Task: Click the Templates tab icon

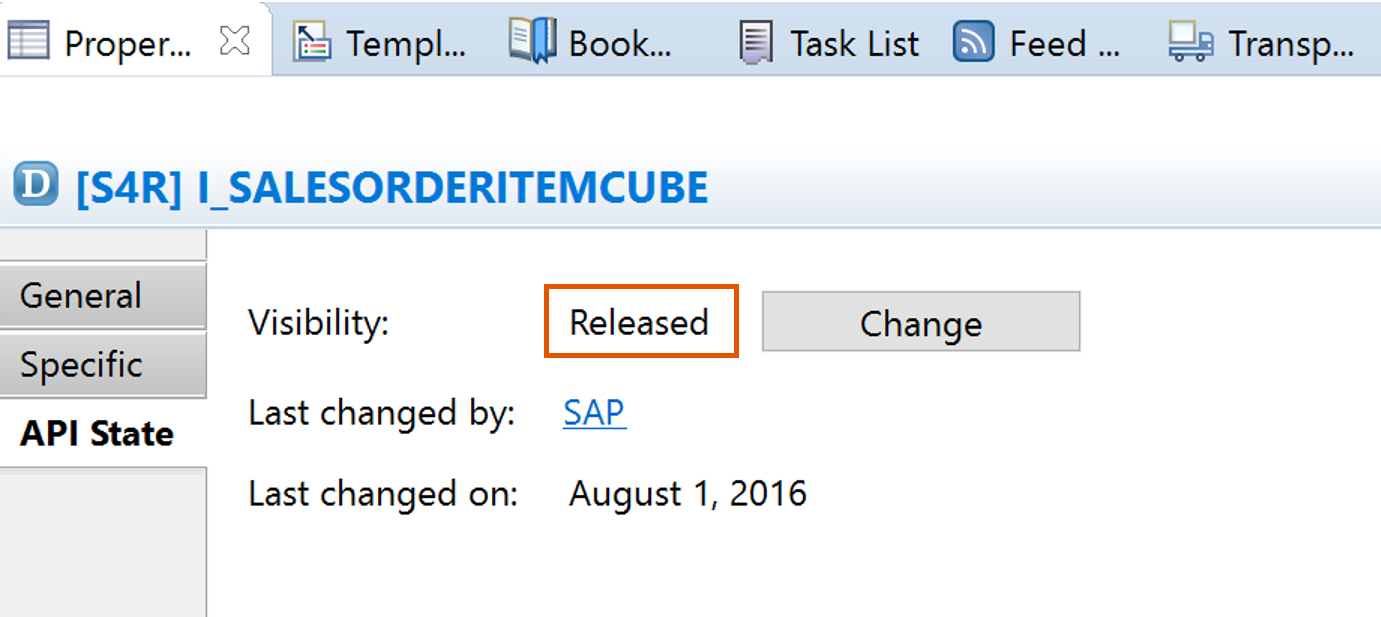Action: [313, 42]
